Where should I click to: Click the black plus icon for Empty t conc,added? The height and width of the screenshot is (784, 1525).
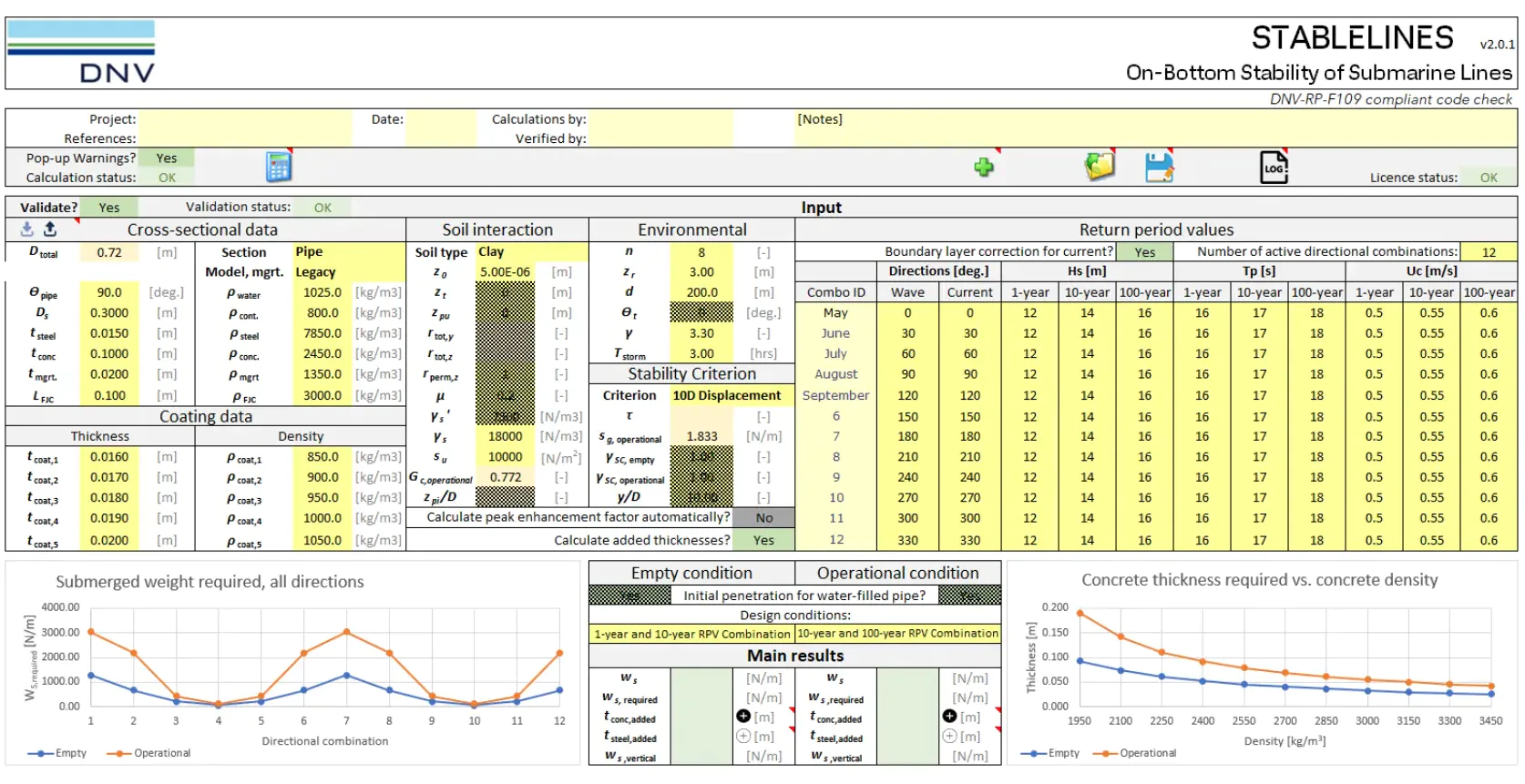(743, 717)
